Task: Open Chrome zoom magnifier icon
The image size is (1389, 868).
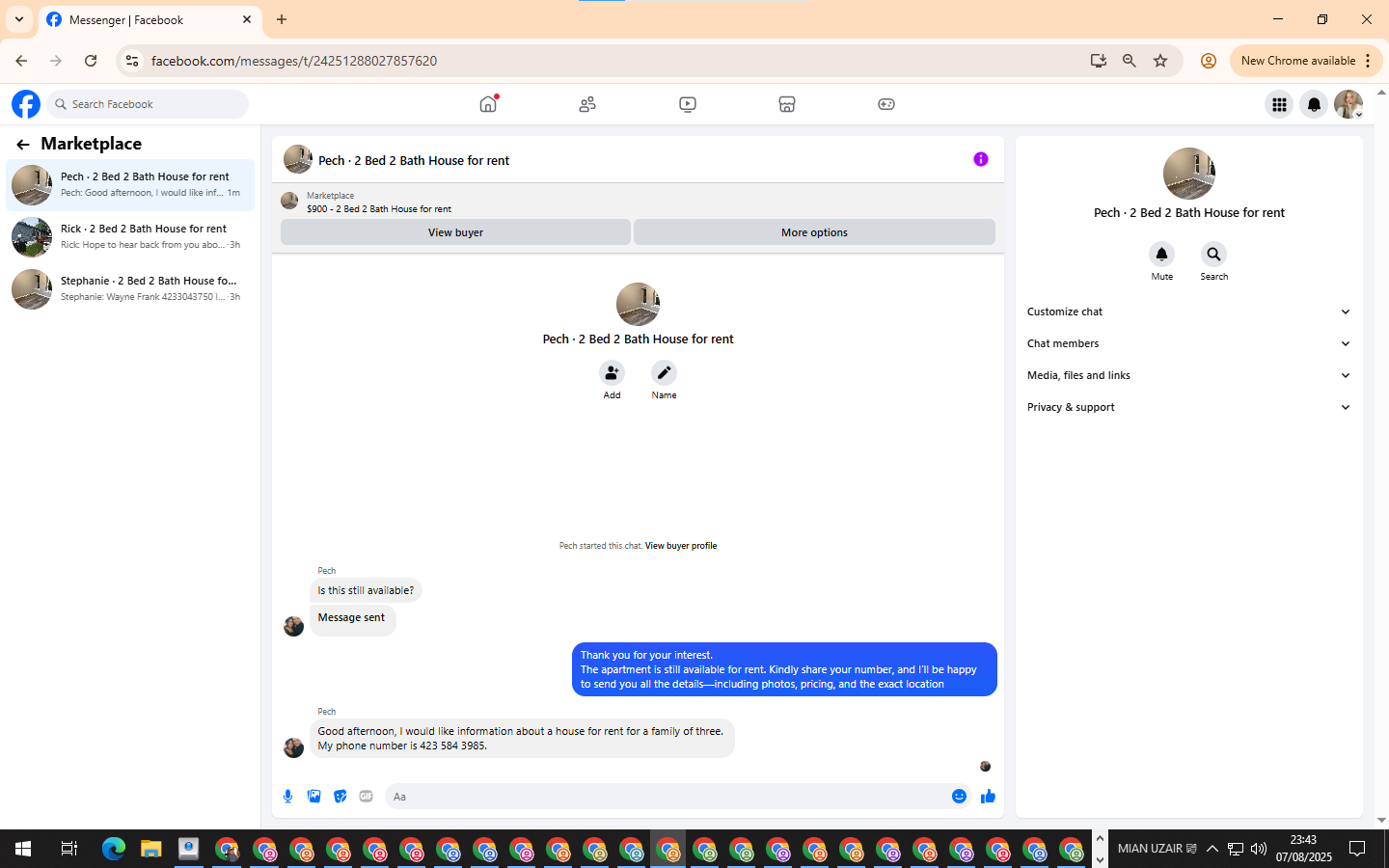Action: click(x=1130, y=61)
